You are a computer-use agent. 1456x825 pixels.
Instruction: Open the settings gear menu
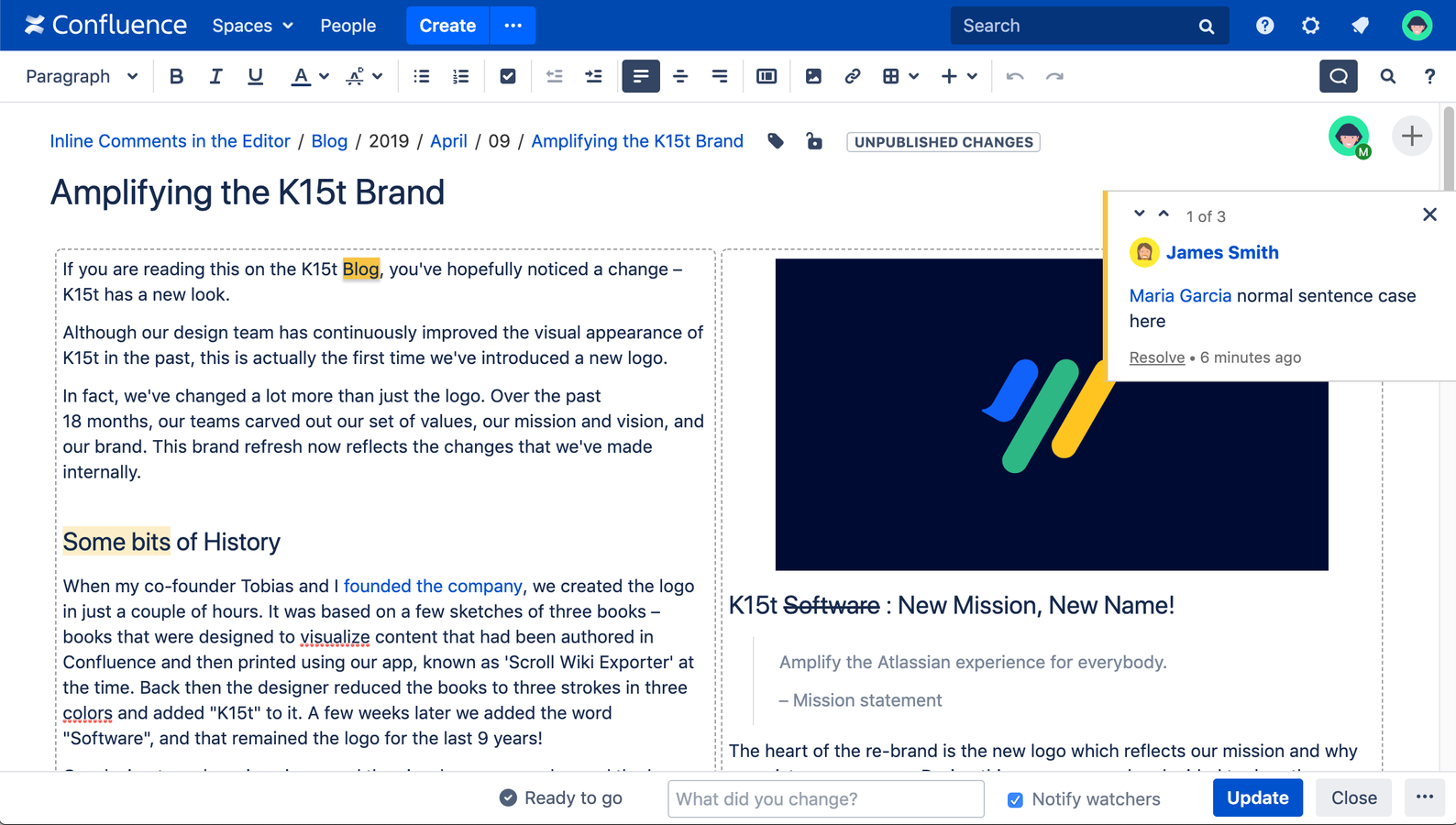pyautogui.click(x=1311, y=26)
